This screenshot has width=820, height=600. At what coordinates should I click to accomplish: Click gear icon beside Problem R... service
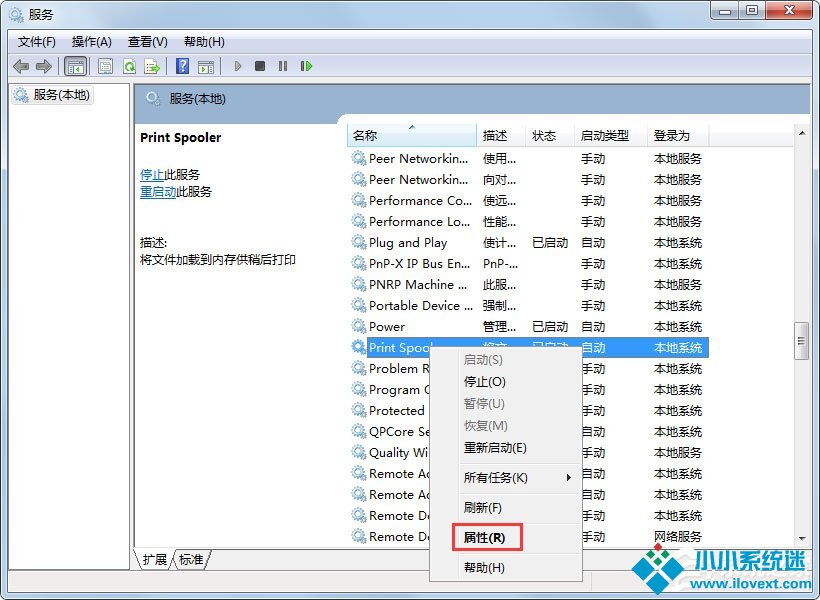[358, 368]
